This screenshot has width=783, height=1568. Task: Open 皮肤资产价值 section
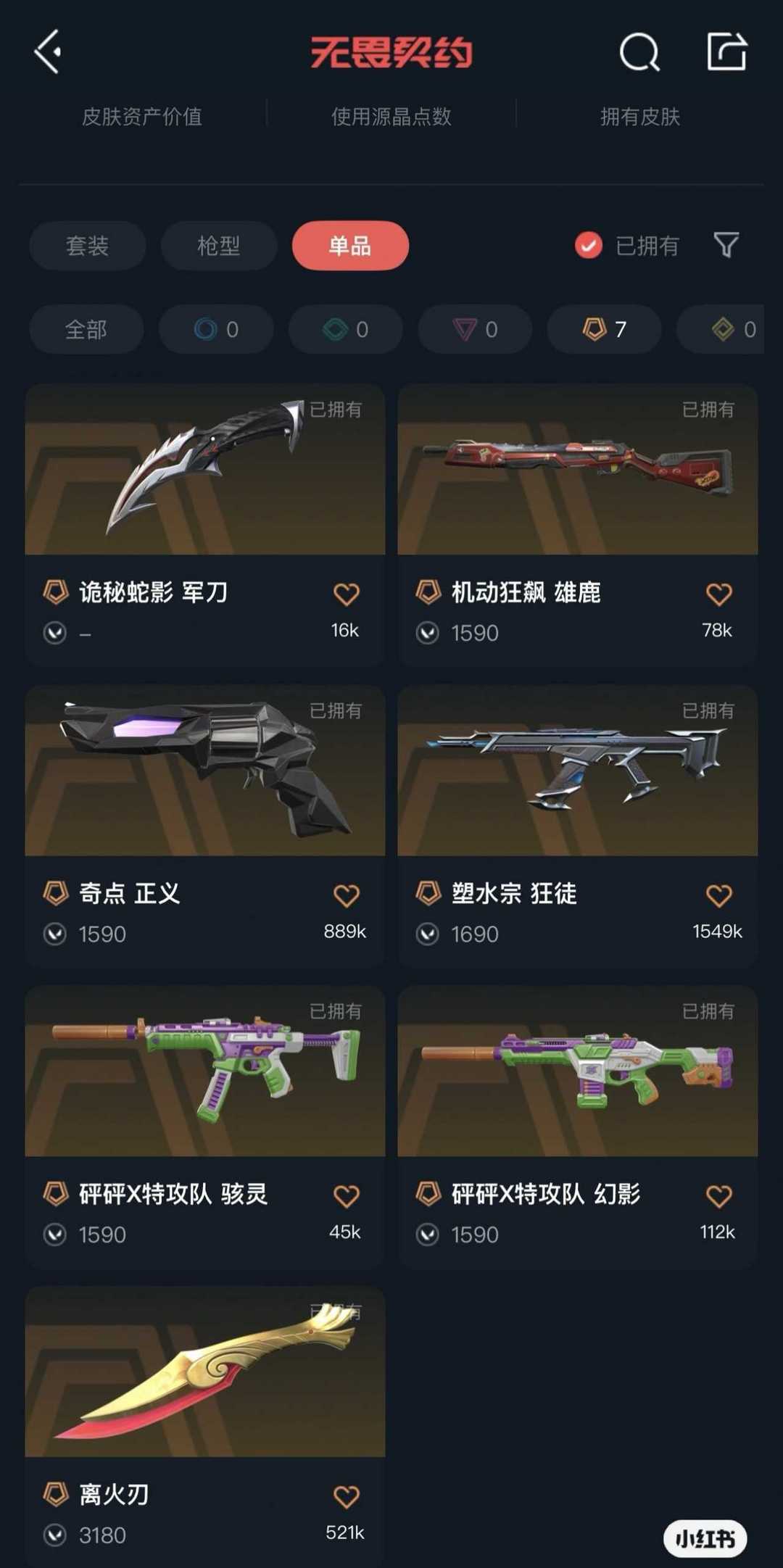pos(142,116)
